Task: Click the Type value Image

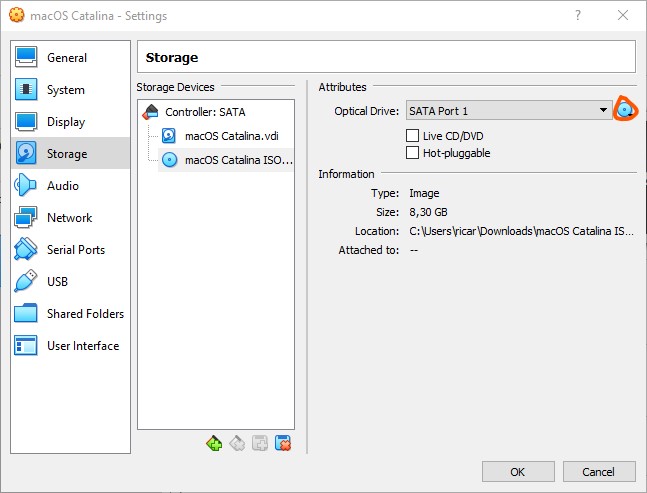Action: point(424,193)
